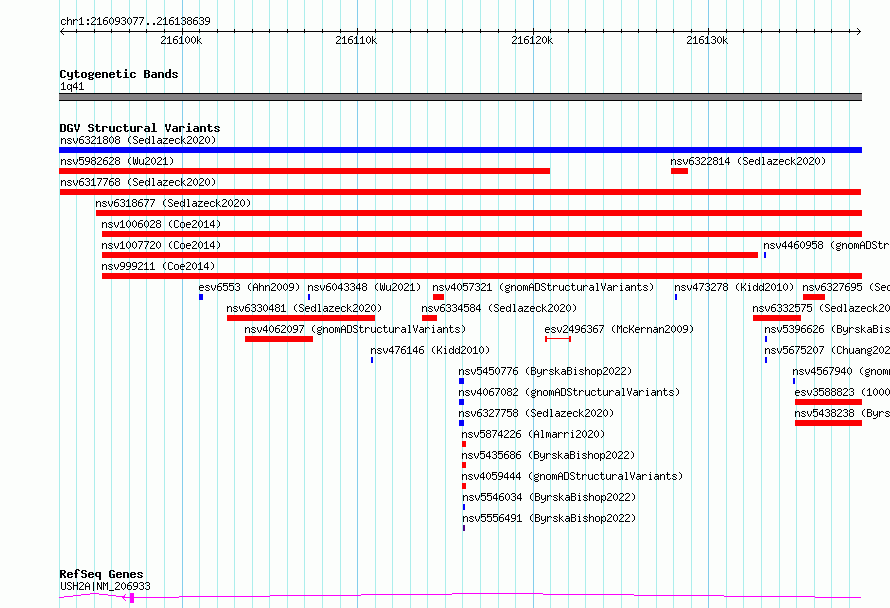This screenshot has width=890, height=608.
Task: Open nsv6334584 (Sedlazeck2020) label
Action: [x=499, y=308]
